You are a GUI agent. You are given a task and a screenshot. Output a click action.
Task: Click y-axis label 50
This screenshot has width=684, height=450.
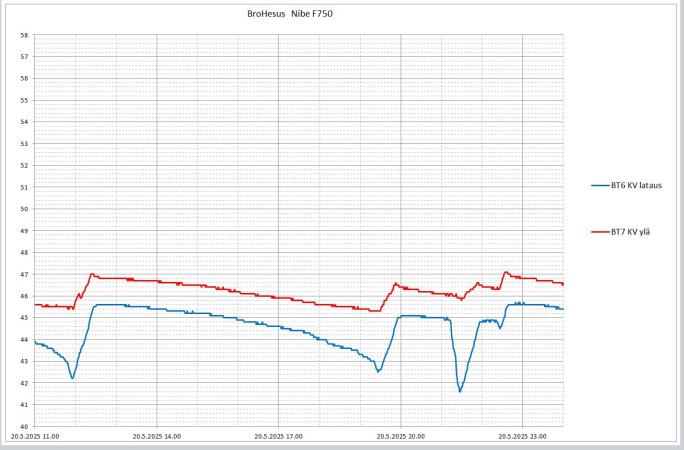[24, 209]
